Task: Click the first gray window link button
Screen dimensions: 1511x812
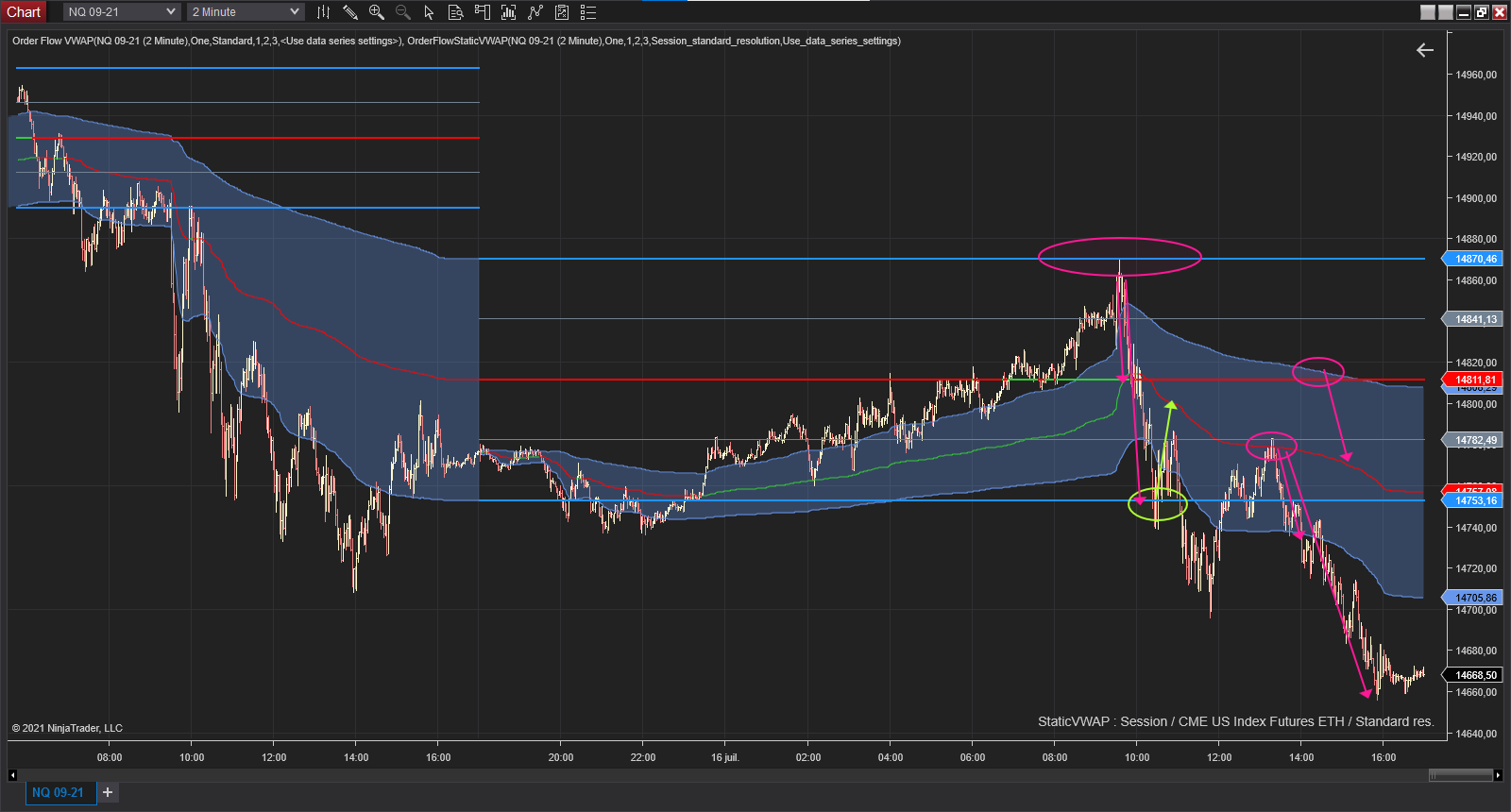Action: (x=1428, y=12)
